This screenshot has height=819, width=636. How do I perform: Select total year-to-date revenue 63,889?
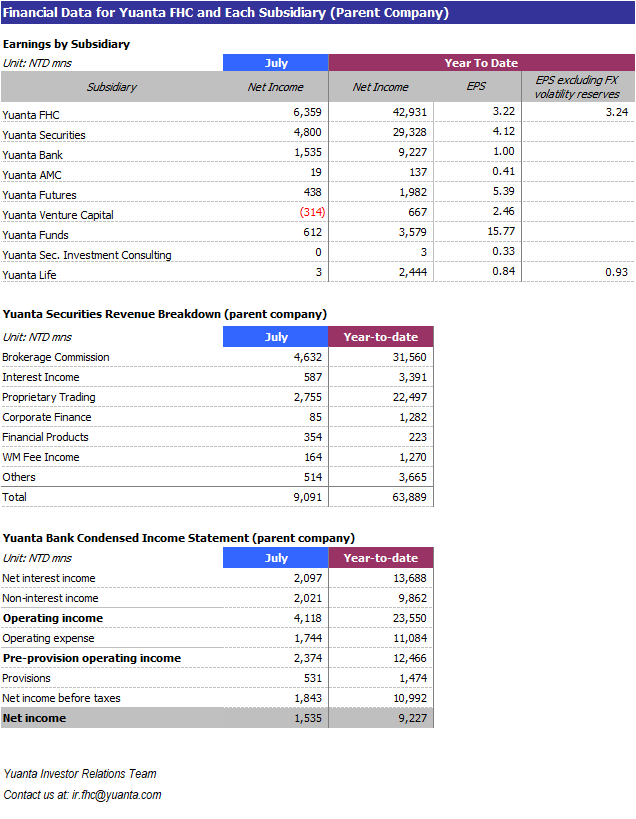pos(409,497)
